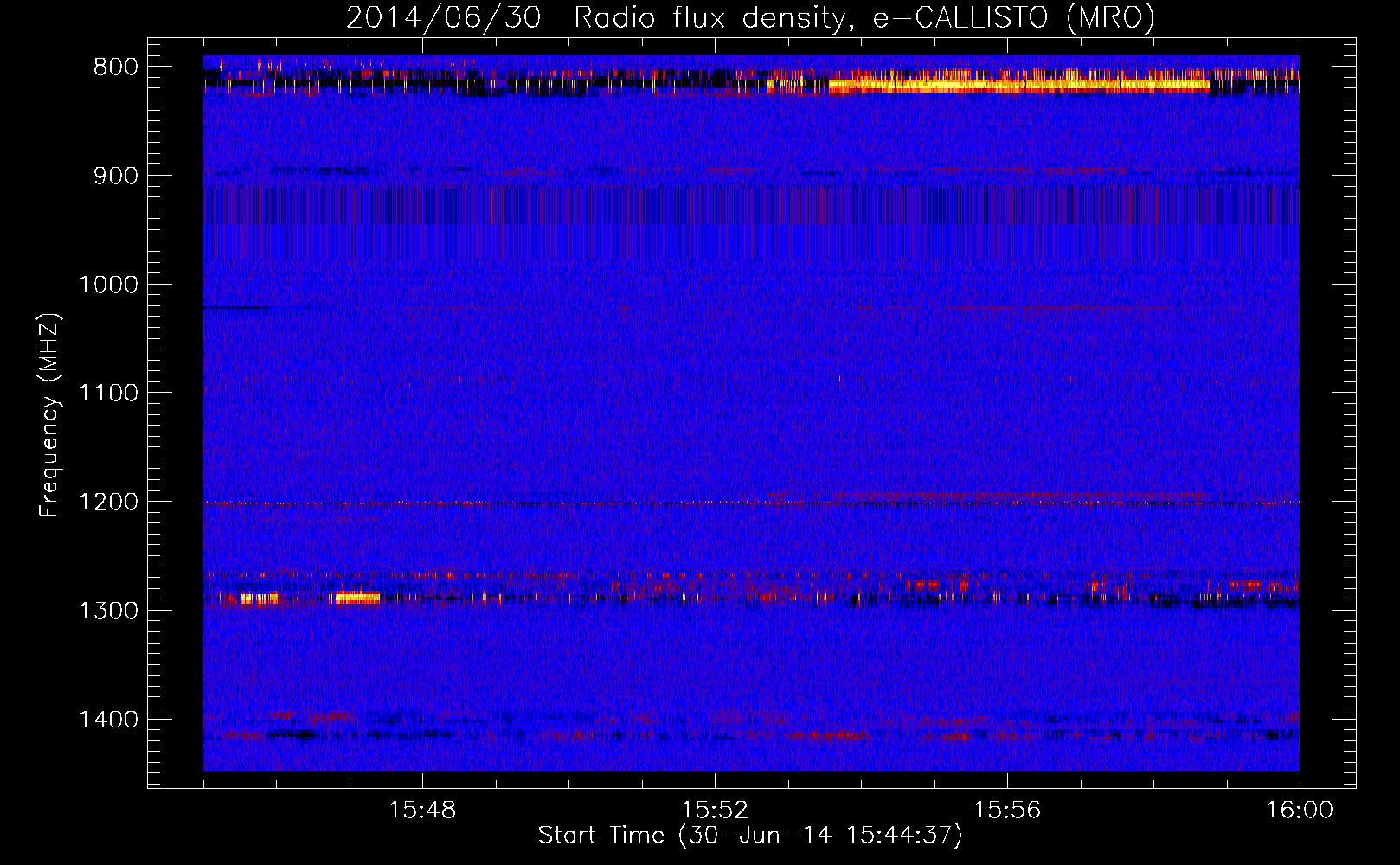Click the 15:56 time axis label
The width and height of the screenshot is (1400, 865).
[x=1007, y=811]
